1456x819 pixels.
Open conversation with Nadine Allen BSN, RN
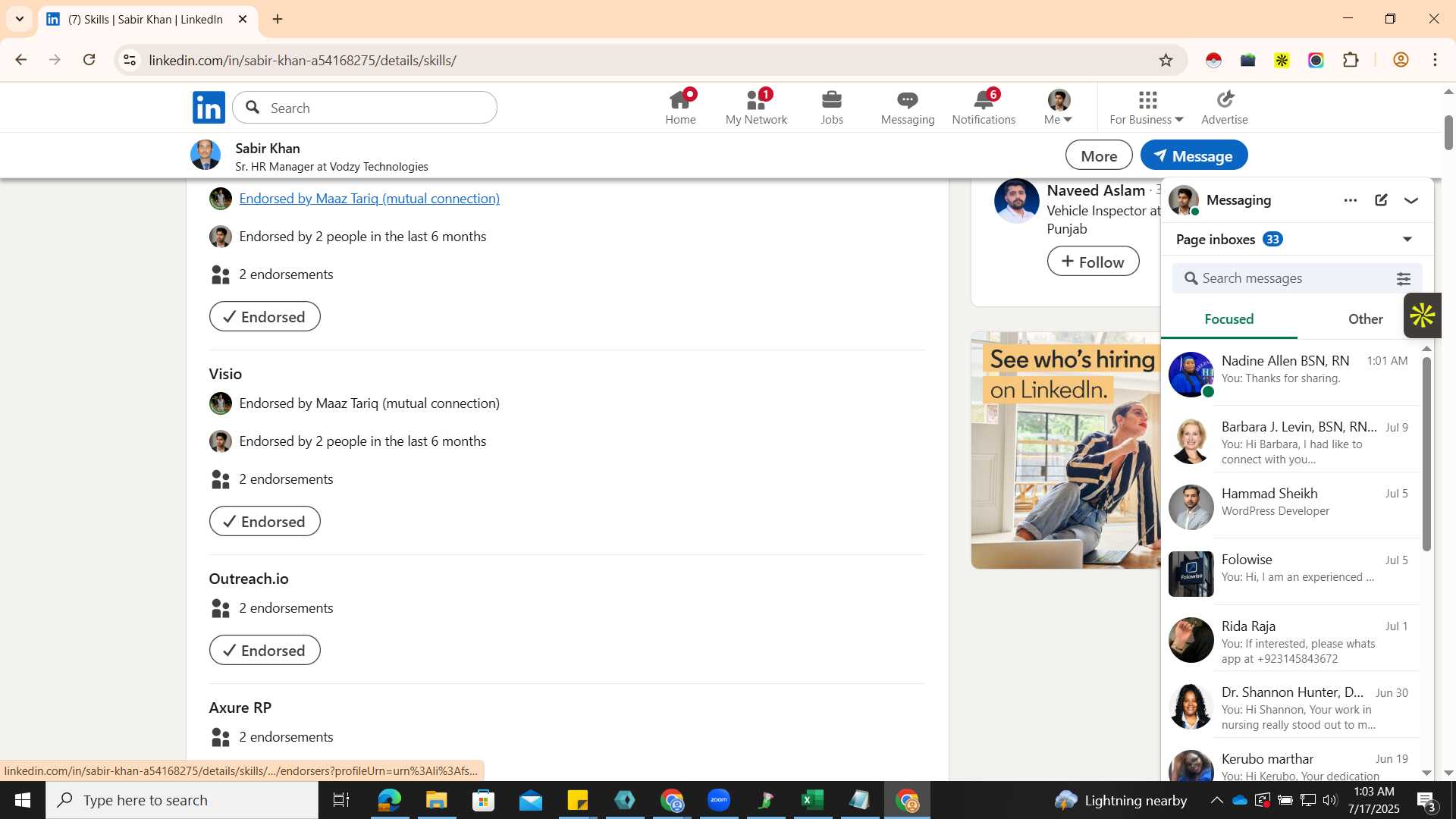click(x=1291, y=372)
